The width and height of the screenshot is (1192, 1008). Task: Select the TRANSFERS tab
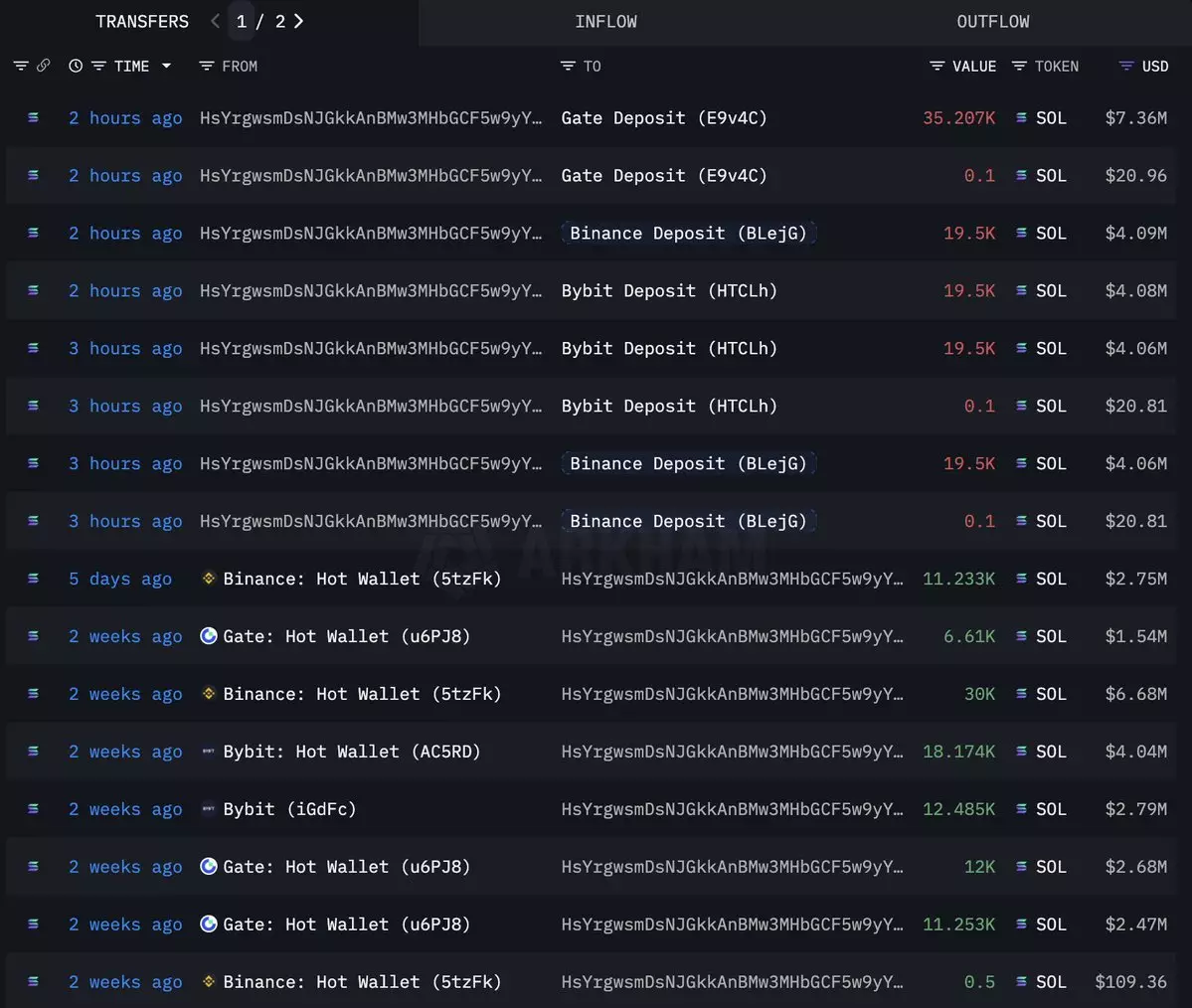[x=142, y=22]
